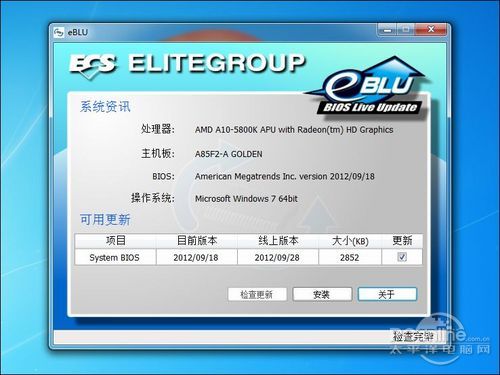The height and width of the screenshot is (375, 500).
Task: Click the 更新 column header
Action: (x=402, y=241)
